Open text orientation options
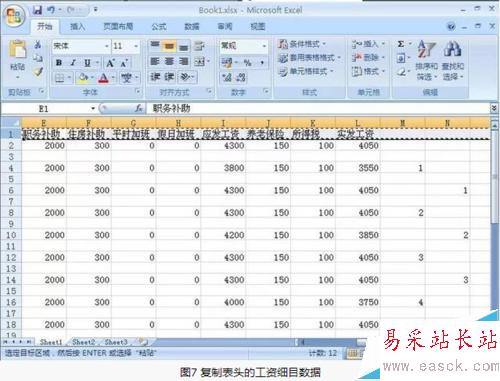The image size is (500, 381). [186, 77]
